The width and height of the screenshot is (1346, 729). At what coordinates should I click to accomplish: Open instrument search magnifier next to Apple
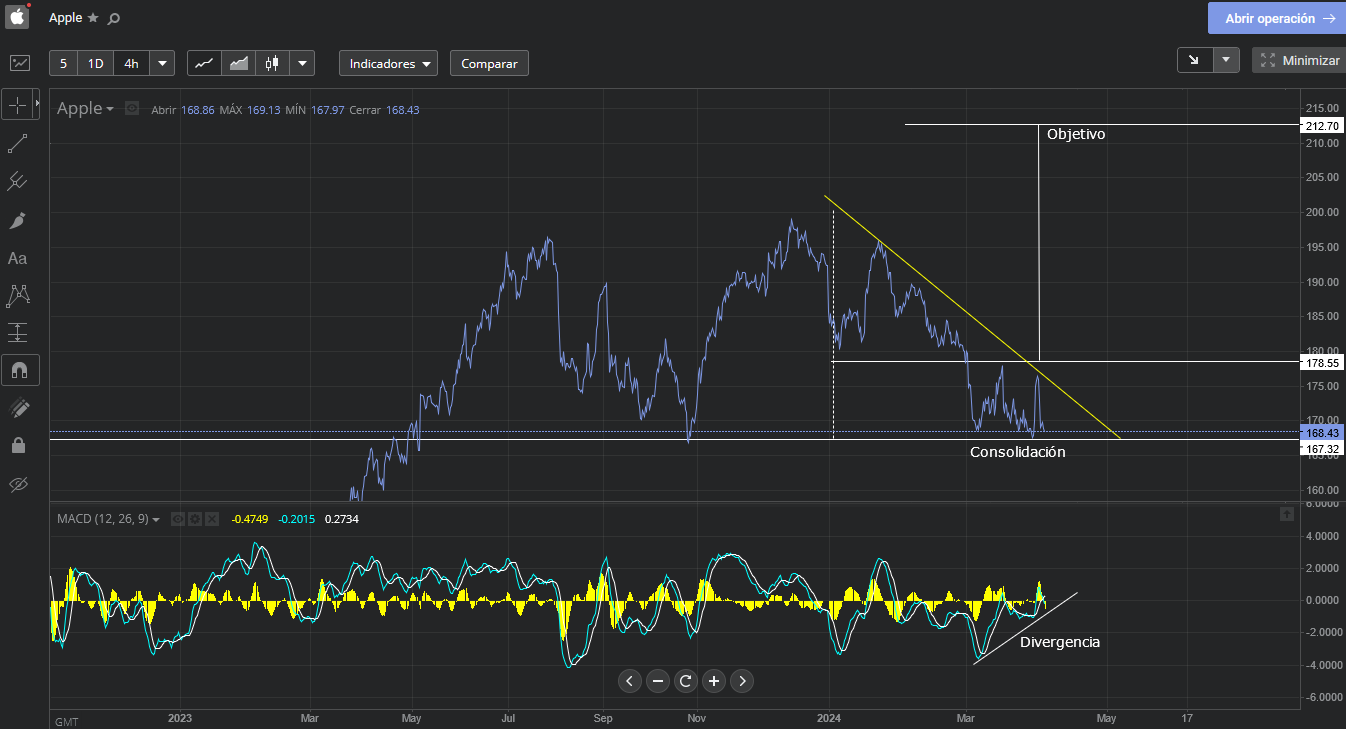113,18
